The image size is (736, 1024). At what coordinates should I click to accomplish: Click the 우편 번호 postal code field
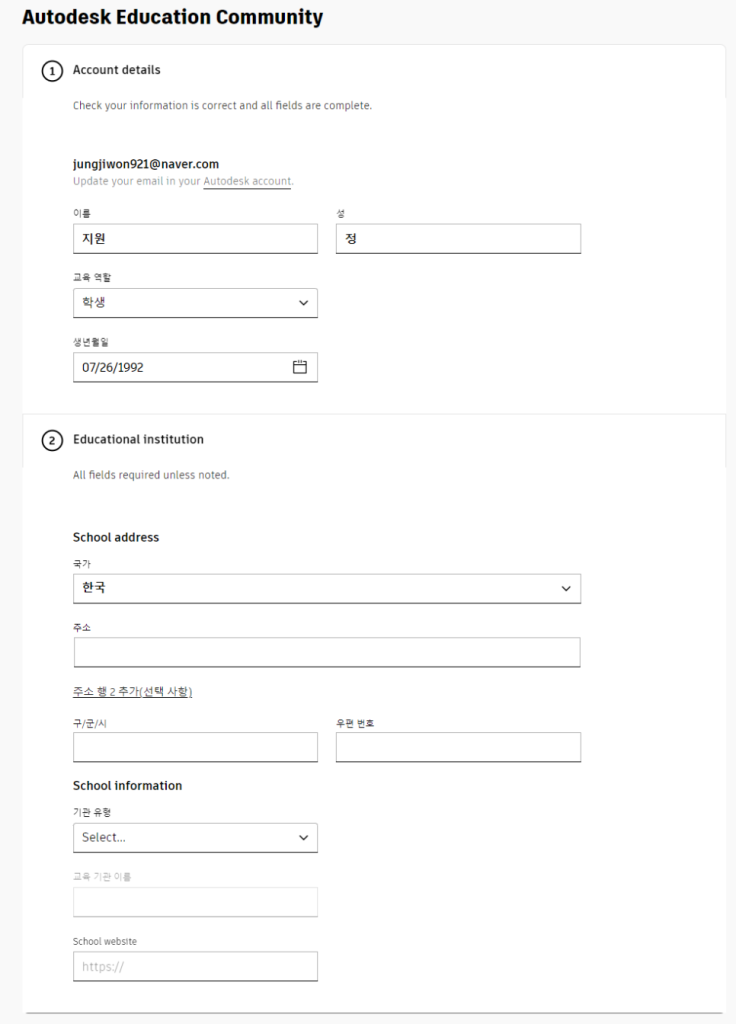458,747
